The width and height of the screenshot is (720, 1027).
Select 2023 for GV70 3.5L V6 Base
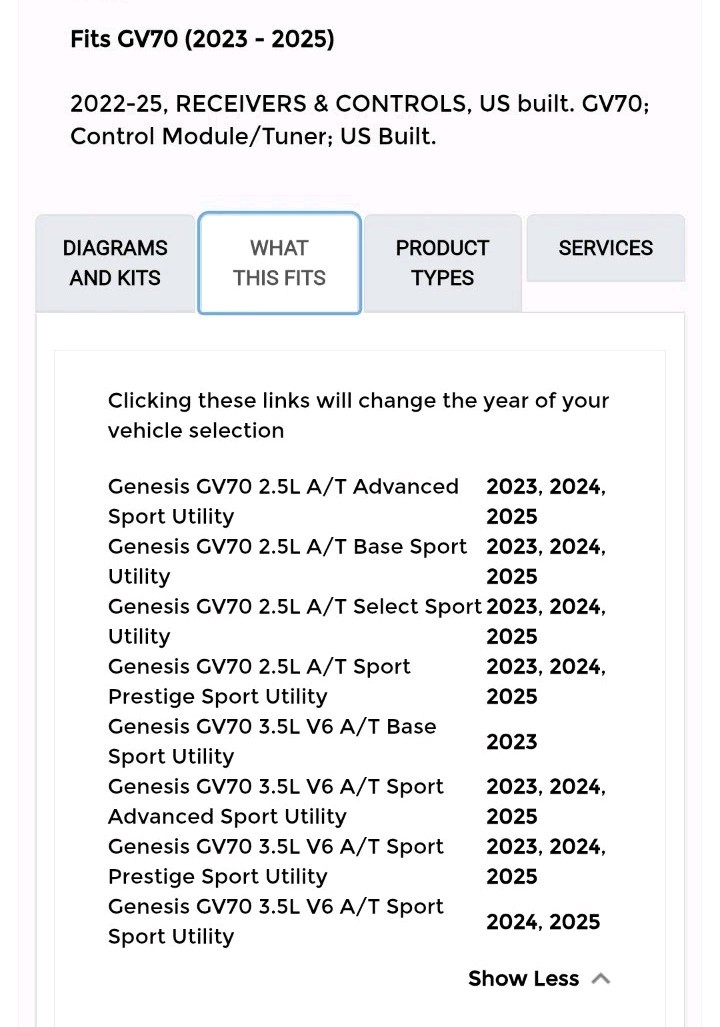click(x=512, y=741)
